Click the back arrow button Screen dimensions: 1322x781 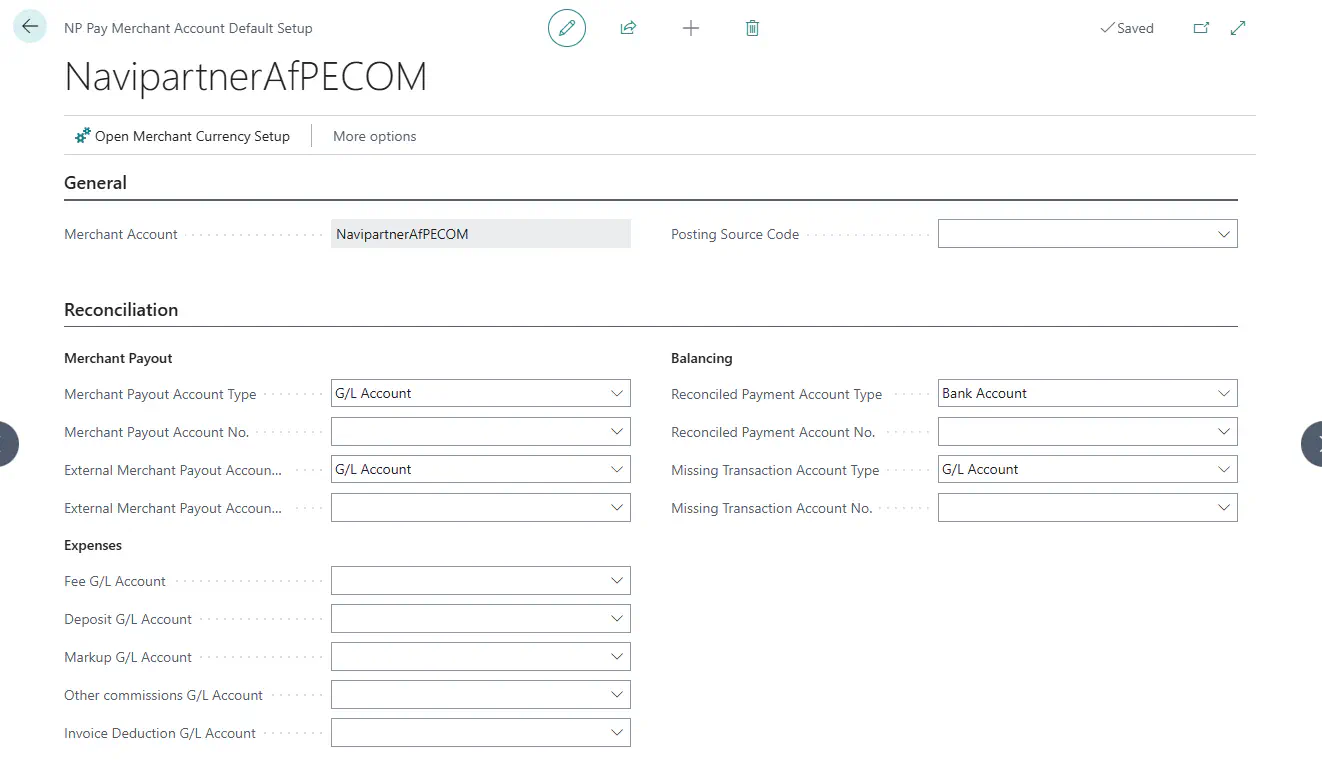coord(30,27)
